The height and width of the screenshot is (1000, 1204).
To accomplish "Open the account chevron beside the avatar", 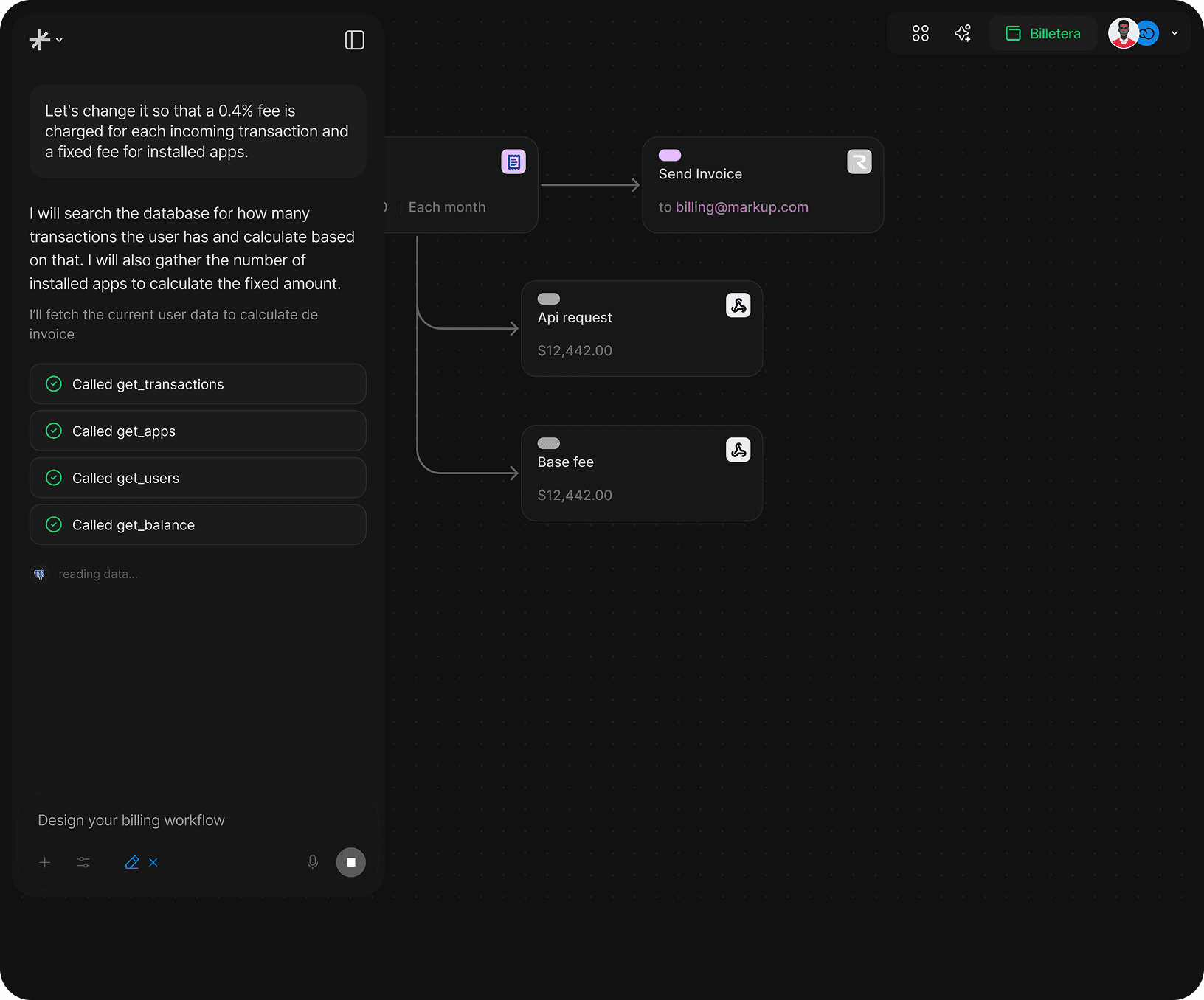I will click(1175, 33).
